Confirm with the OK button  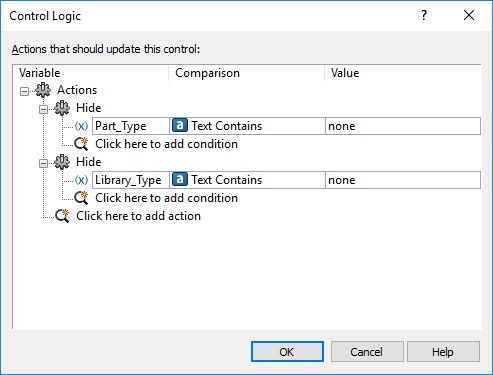287,352
